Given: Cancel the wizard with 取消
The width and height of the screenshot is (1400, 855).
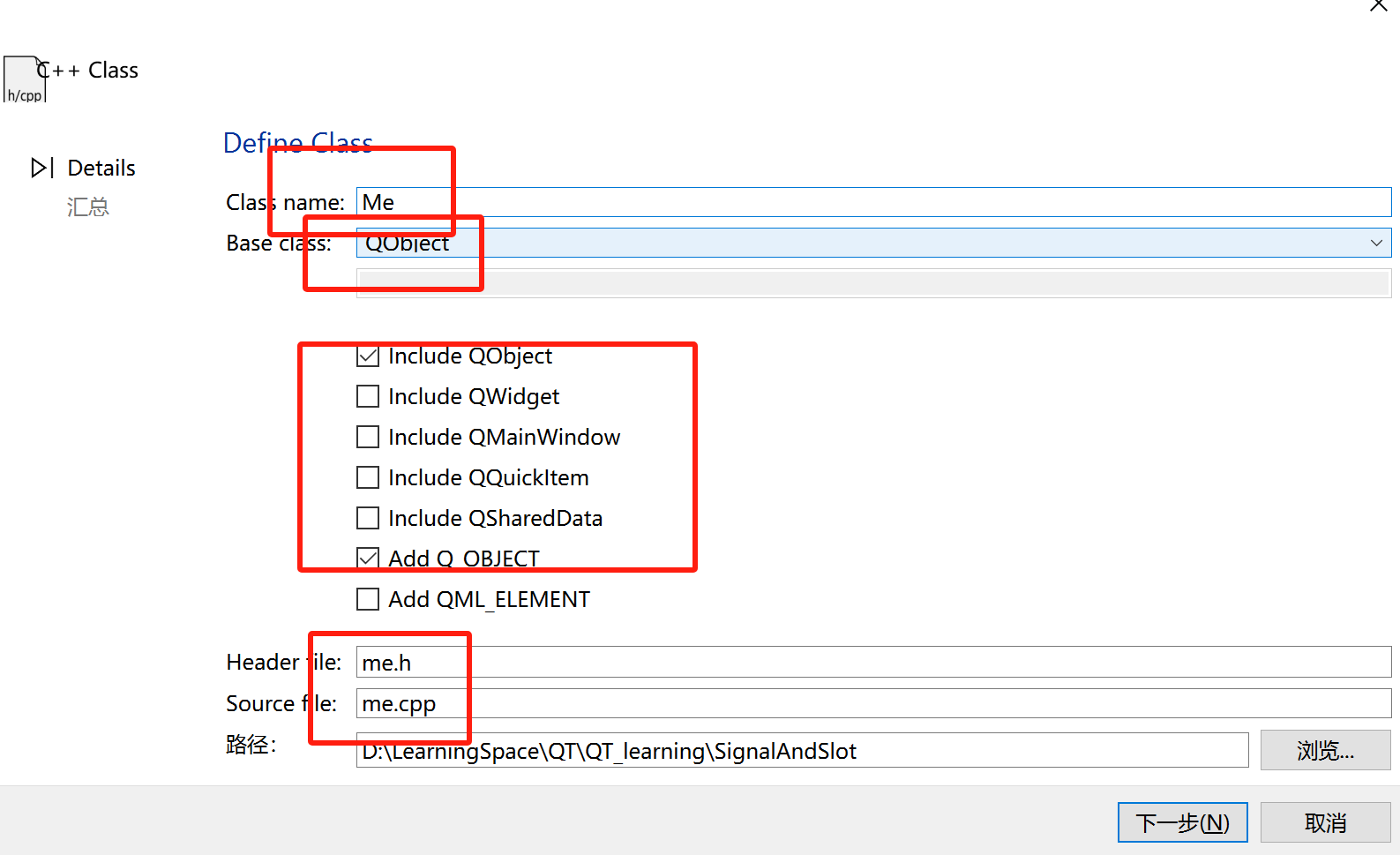Looking at the screenshot, I should (x=1325, y=822).
